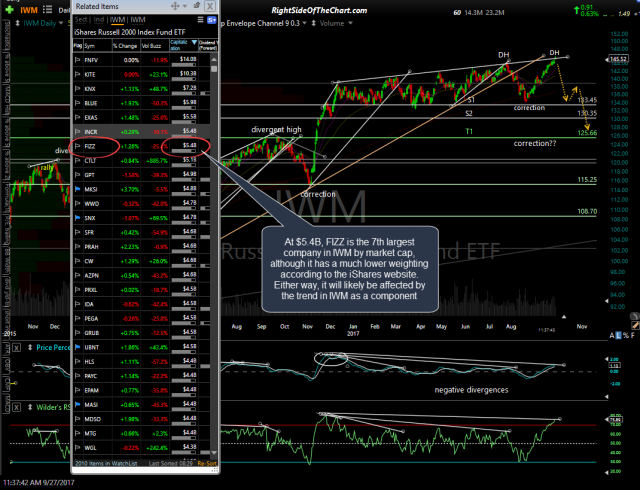The image size is (640, 490).
Task: Open the IWM Daily timeframe dropdown
Action: 61,23
